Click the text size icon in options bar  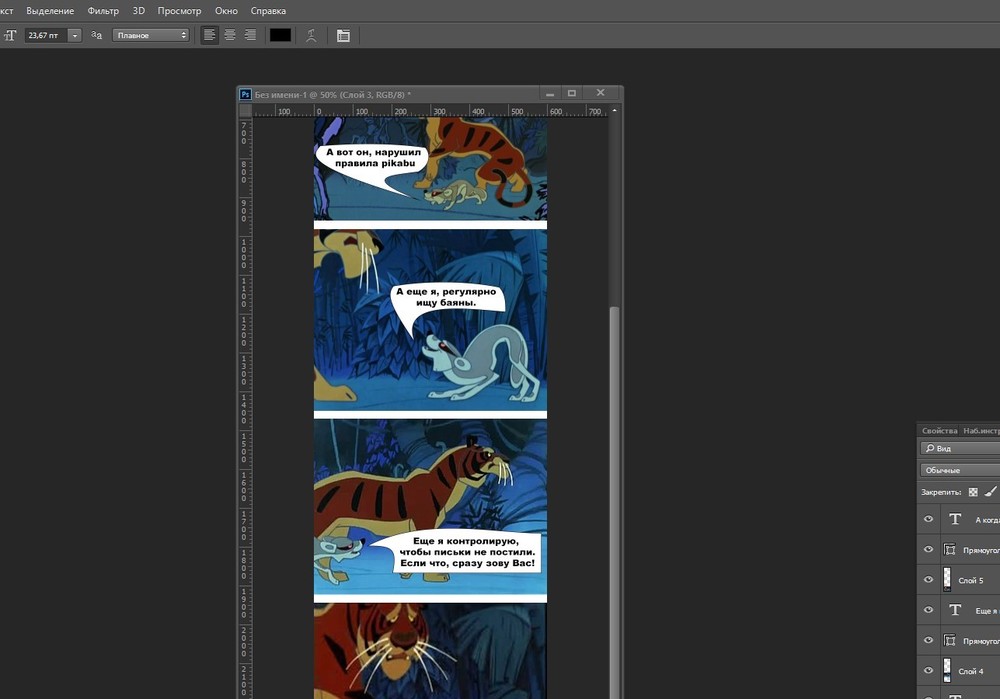[x=10, y=36]
